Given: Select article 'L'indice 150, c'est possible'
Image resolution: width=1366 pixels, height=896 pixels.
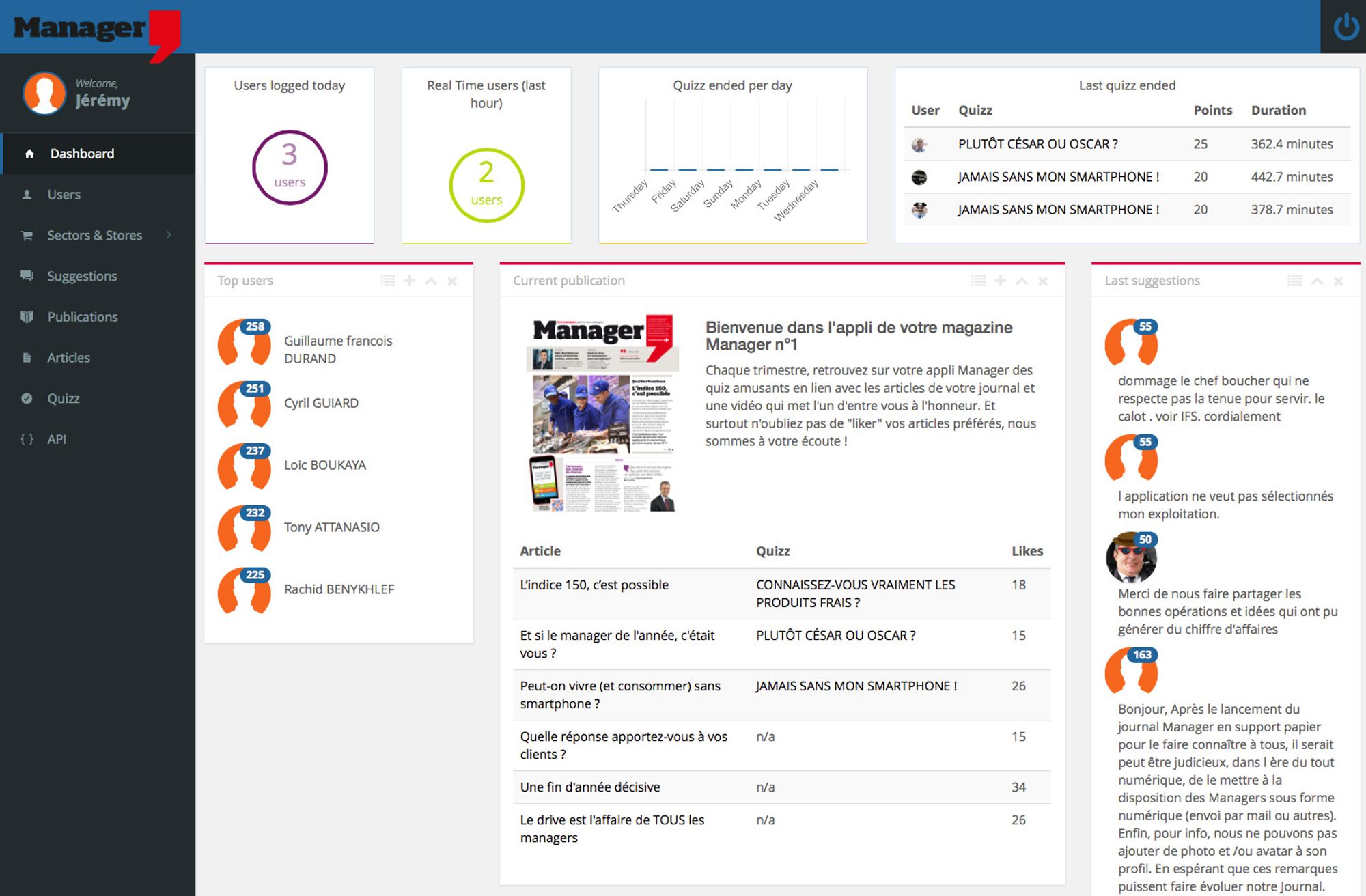Looking at the screenshot, I should (x=594, y=585).
